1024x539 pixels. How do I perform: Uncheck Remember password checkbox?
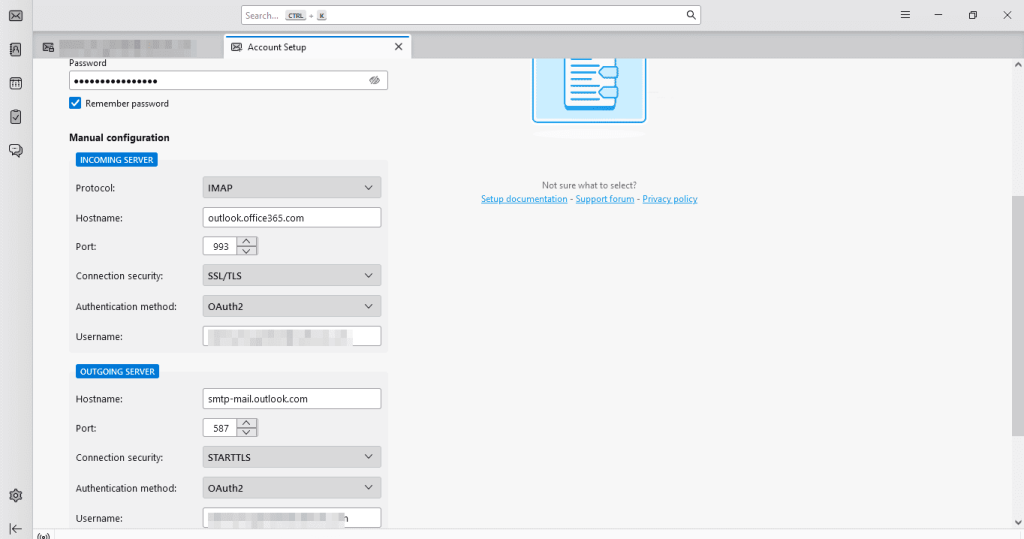coord(75,103)
